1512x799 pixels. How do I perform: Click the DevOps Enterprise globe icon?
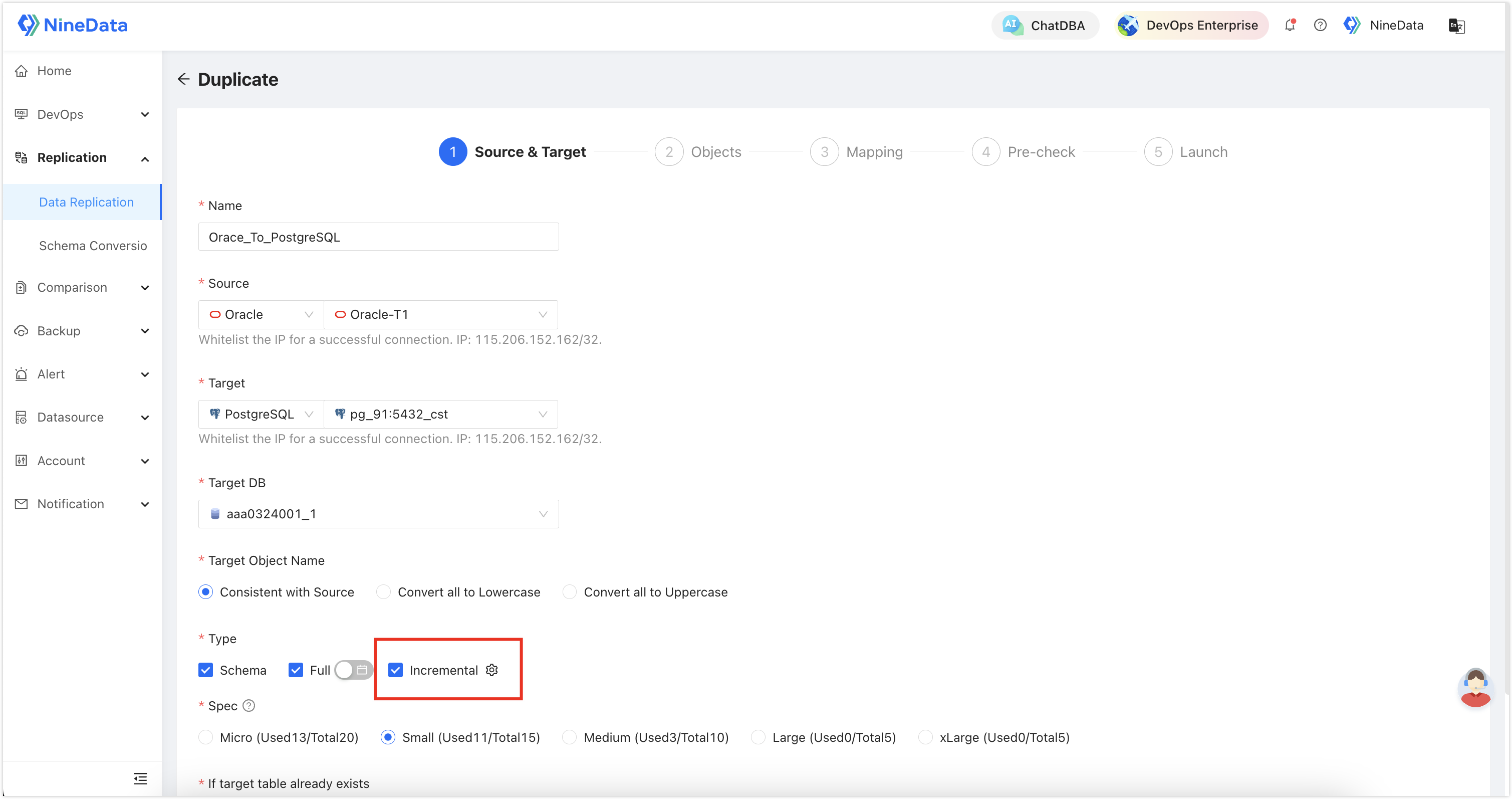pyautogui.click(x=1128, y=25)
